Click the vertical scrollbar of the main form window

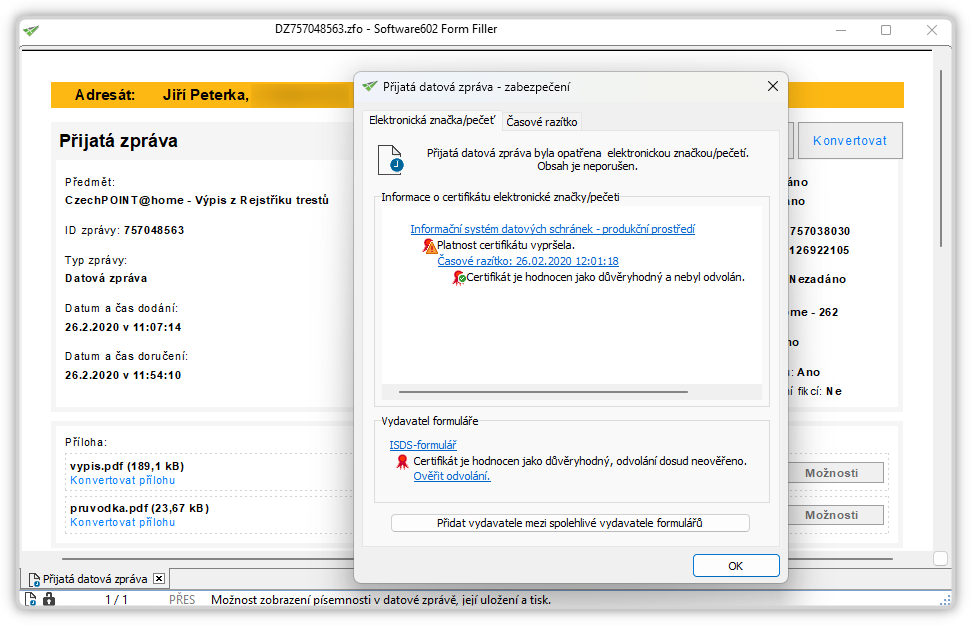tap(941, 159)
